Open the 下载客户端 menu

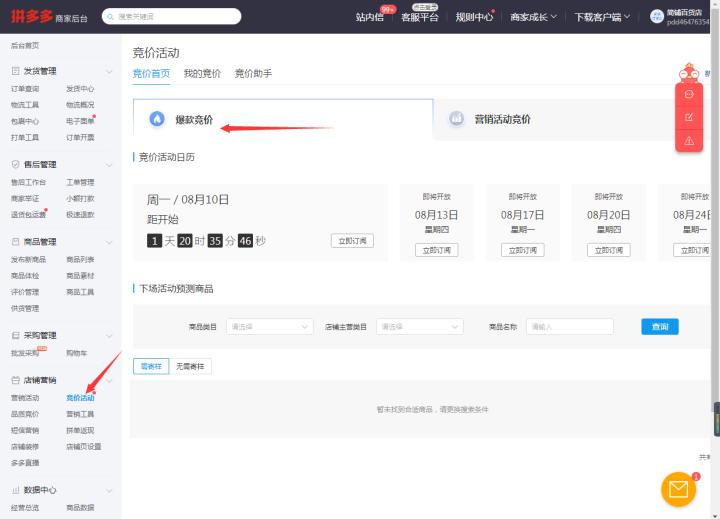pos(602,17)
